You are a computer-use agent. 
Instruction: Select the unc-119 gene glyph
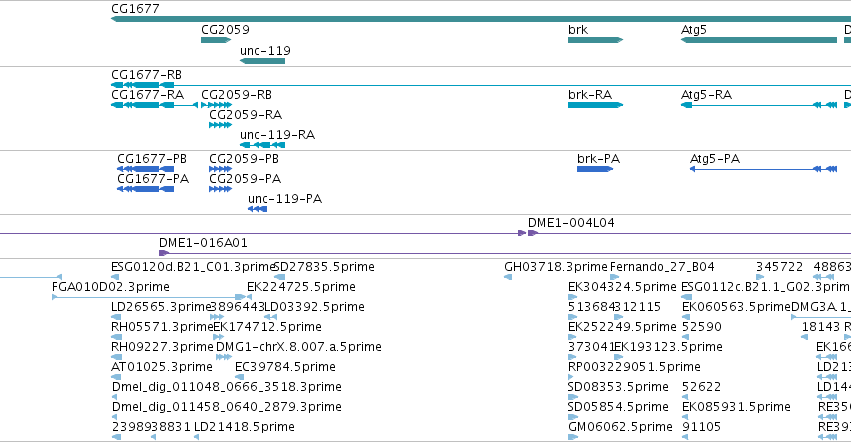pyautogui.click(x=262, y=61)
